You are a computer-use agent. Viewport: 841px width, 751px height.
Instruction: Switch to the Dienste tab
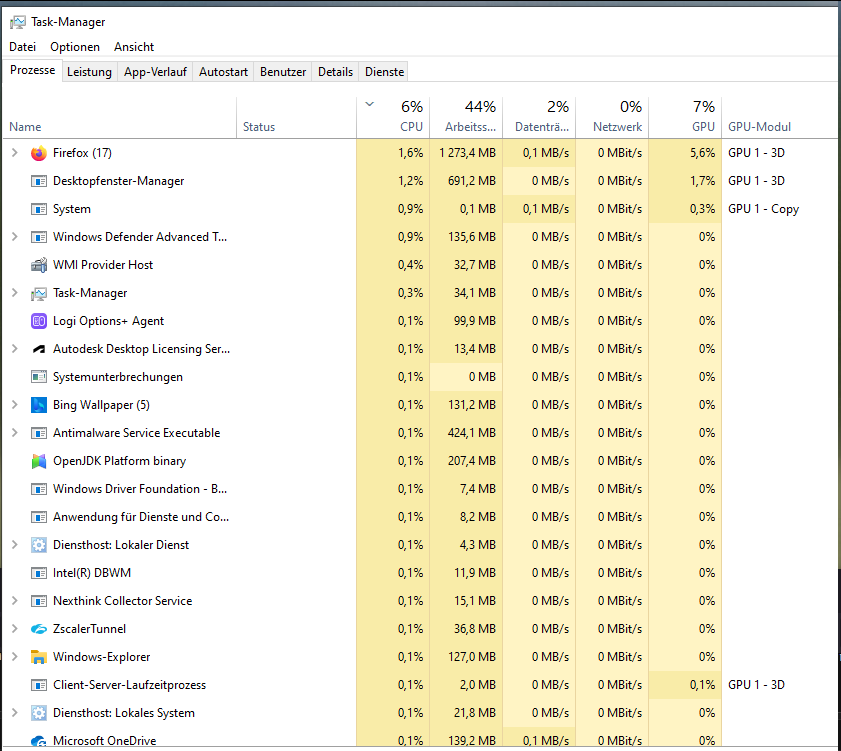coord(385,72)
